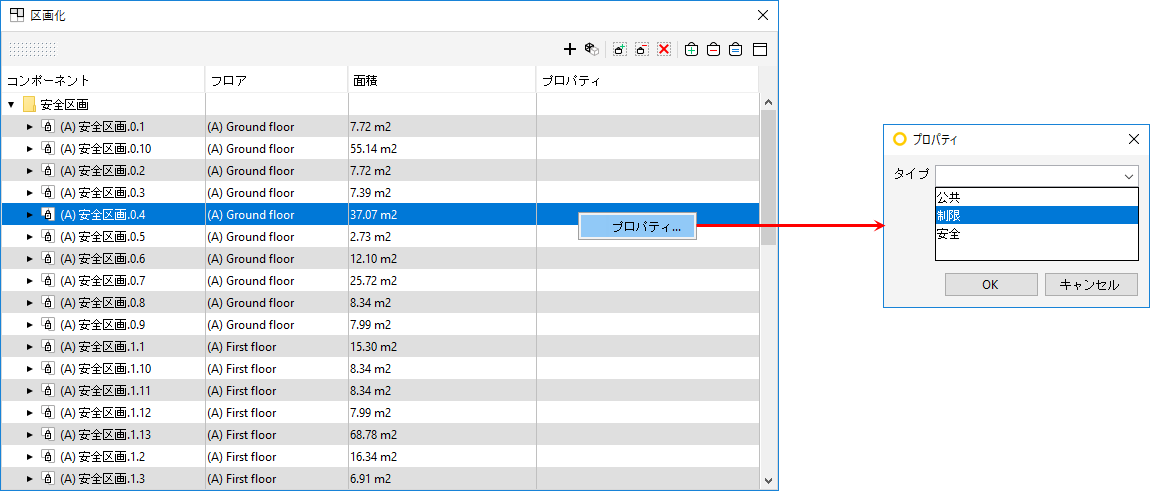Click lock icon of 安全区画.0.1 row
The image size is (1152, 491).
(x=48, y=126)
